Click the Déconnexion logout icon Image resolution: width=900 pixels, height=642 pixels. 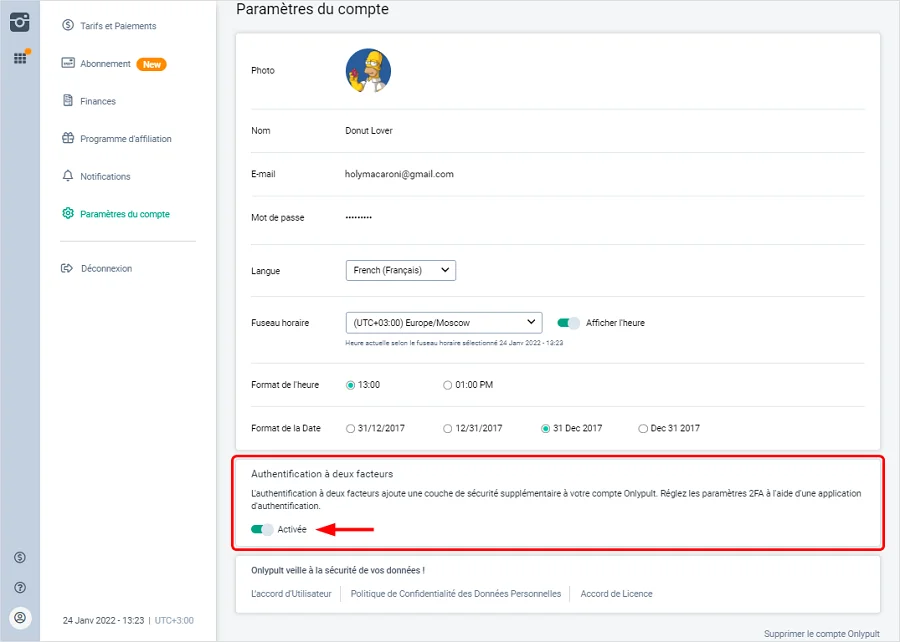(x=68, y=268)
